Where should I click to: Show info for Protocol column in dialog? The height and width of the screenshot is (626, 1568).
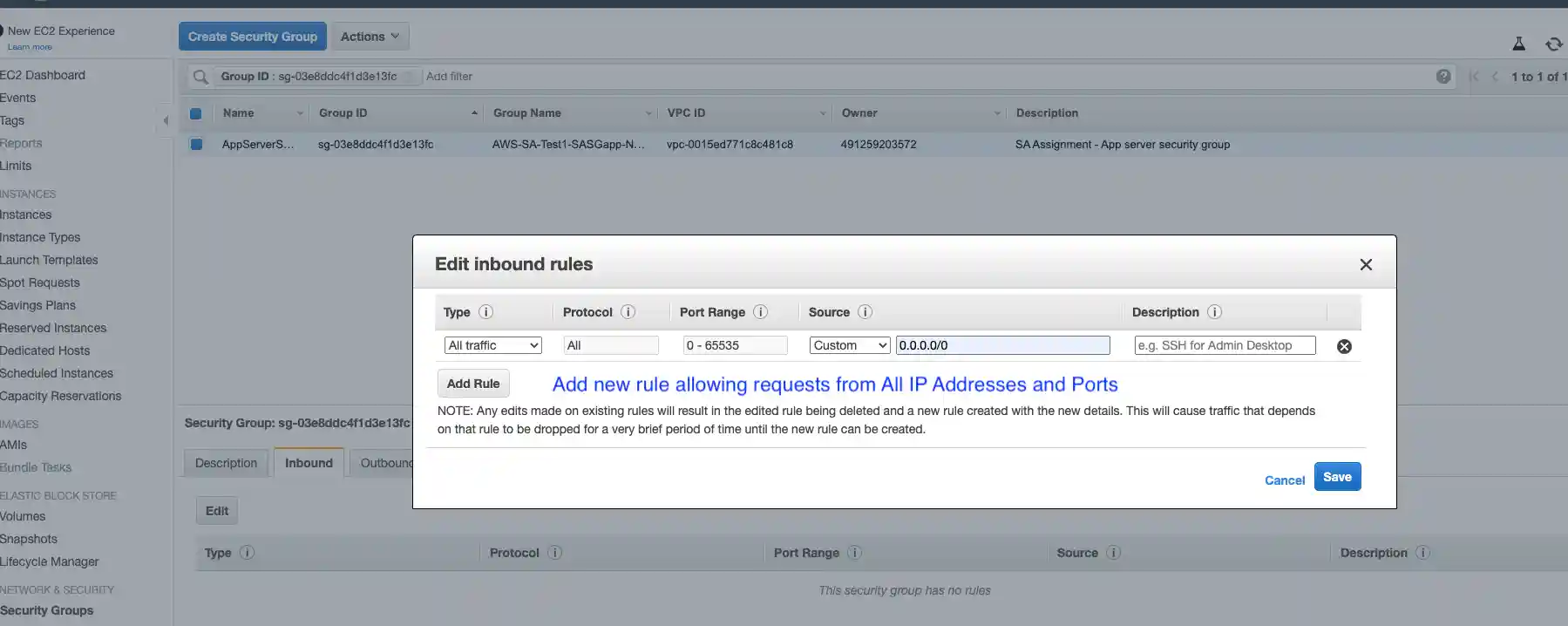click(628, 312)
